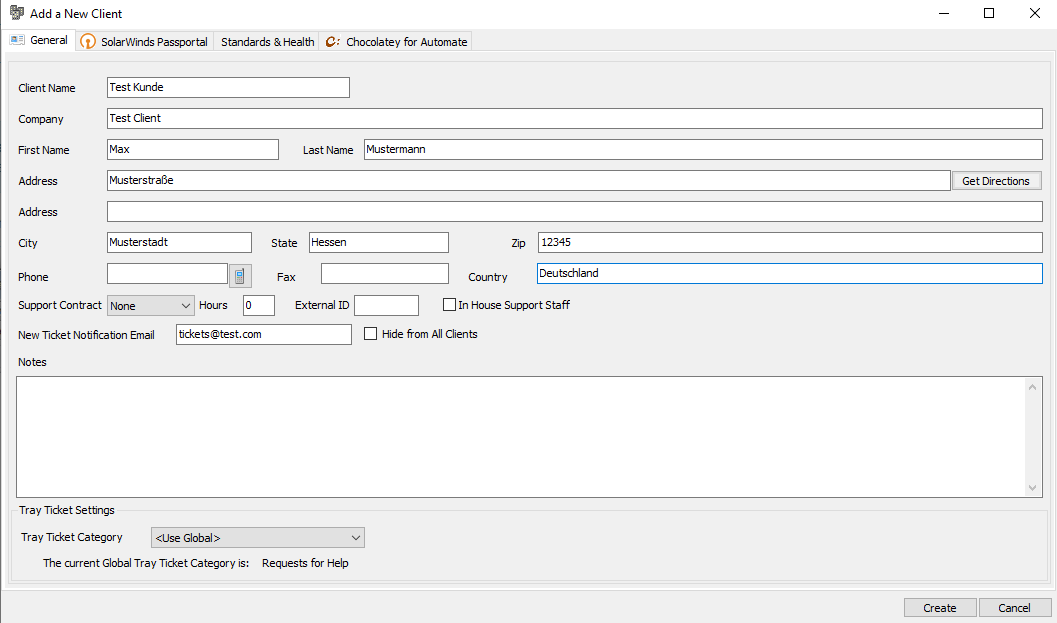Expand the Support Contract dropdown
Screen dimensions: 1057x623
coord(151,306)
